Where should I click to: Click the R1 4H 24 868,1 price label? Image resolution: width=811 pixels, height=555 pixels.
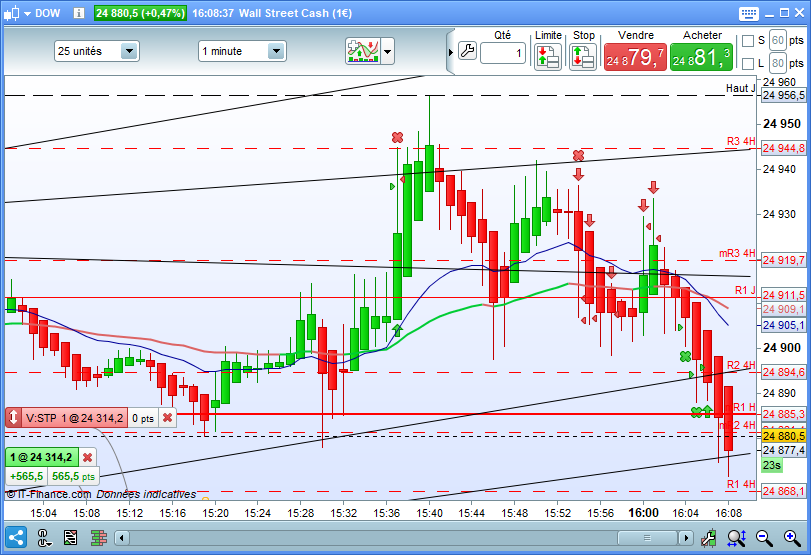(x=784, y=491)
